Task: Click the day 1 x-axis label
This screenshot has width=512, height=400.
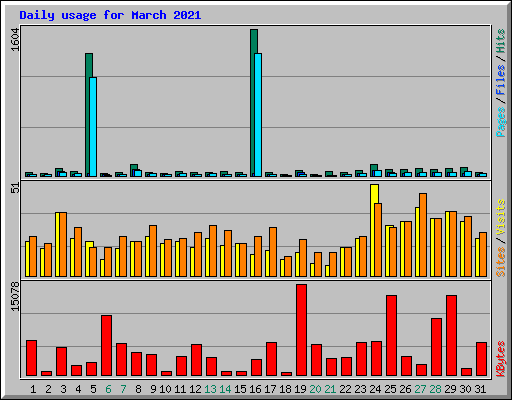Action: (x=33, y=389)
